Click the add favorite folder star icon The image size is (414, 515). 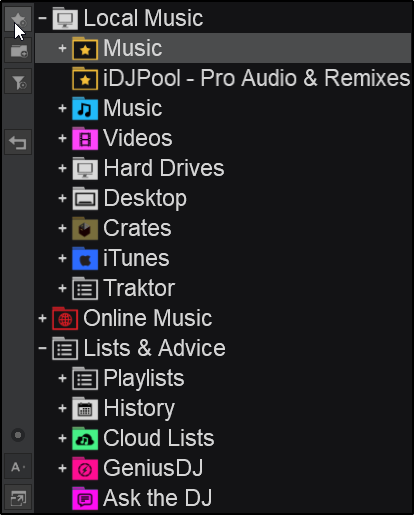(18, 19)
